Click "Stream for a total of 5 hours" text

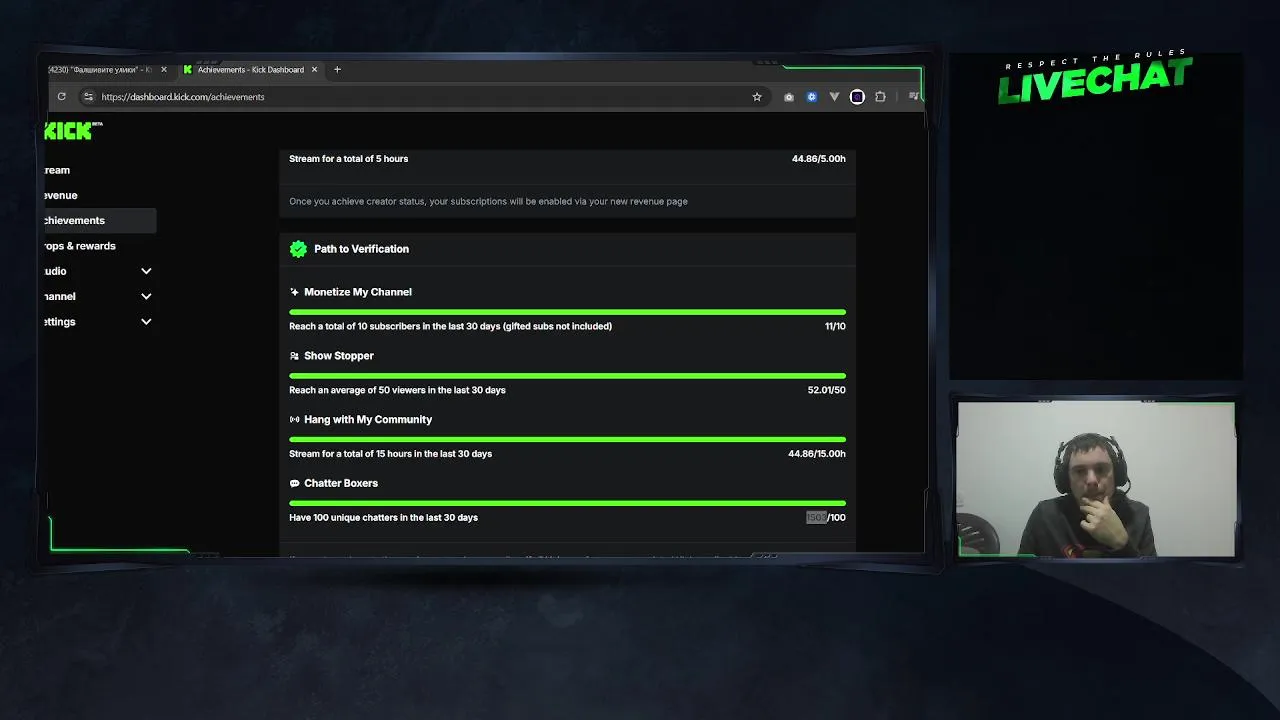click(x=349, y=159)
